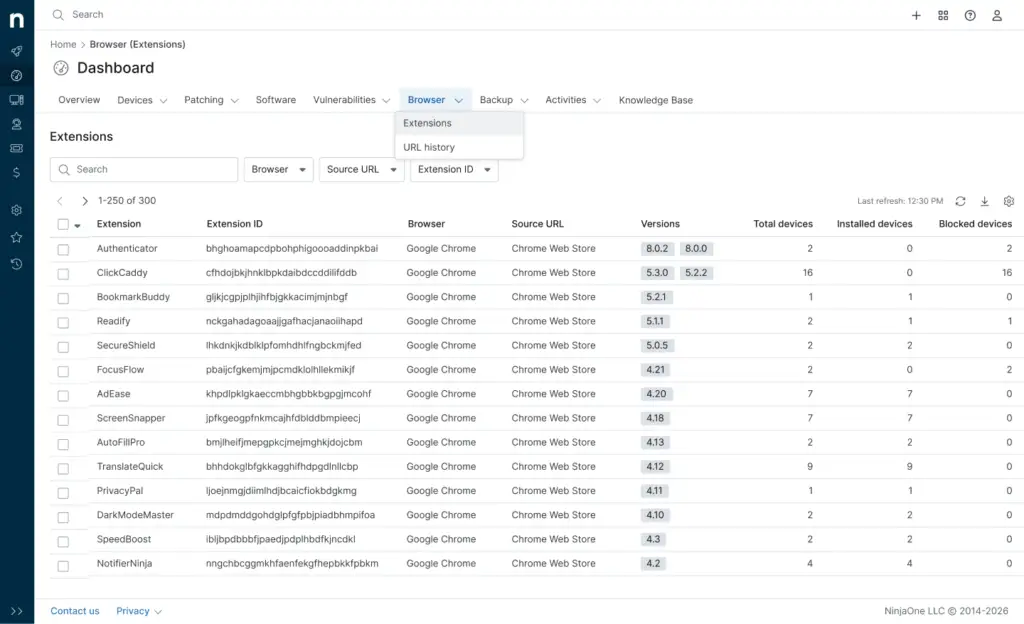Click the Browser tab
The height and width of the screenshot is (624, 1024).
pos(435,100)
